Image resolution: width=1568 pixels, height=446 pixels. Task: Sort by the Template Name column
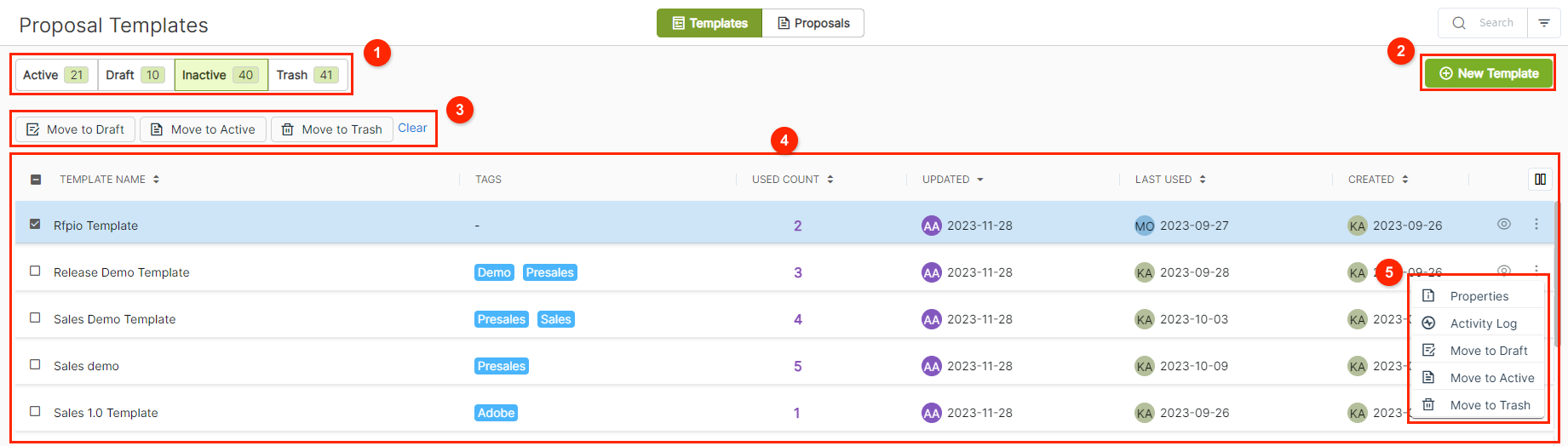(x=109, y=180)
